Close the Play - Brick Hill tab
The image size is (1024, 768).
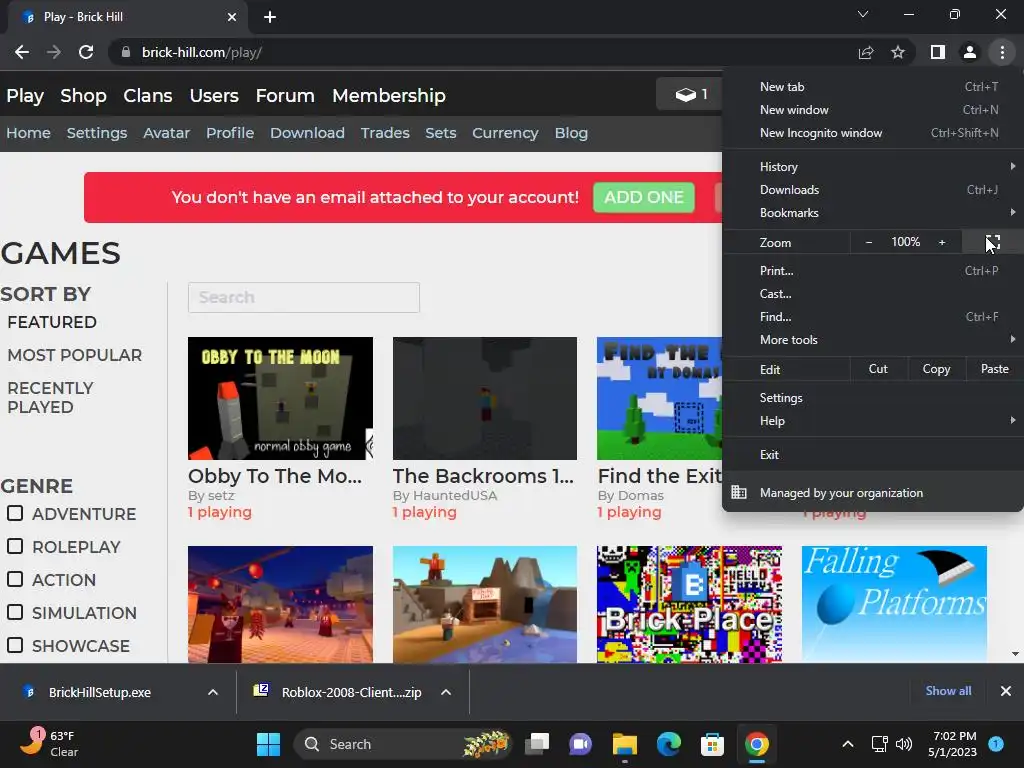232,17
